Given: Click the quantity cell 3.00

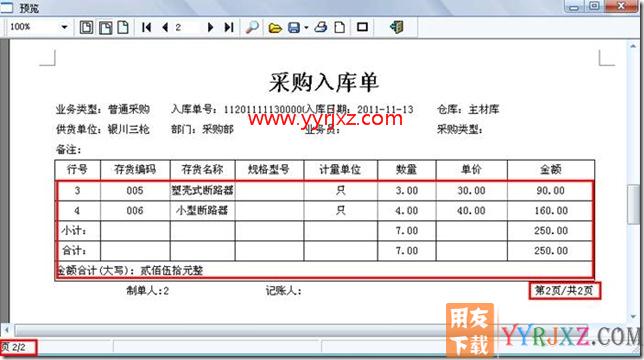Looking at the screenshot, I should 406,190.
